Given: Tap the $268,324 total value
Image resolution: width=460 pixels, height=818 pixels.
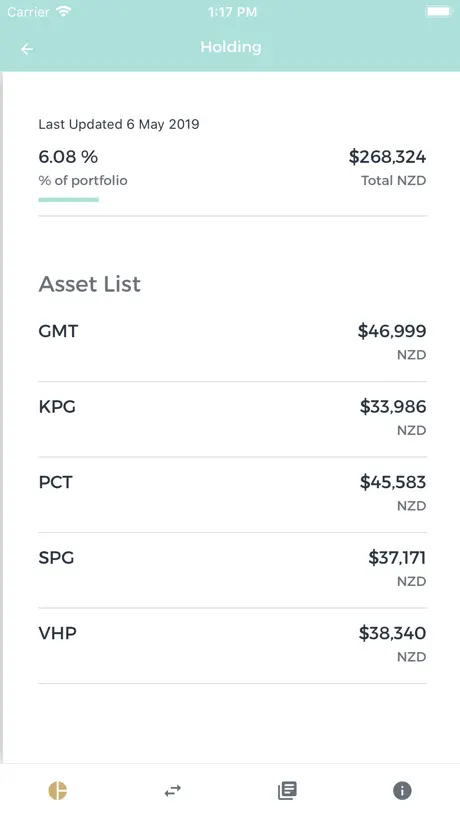Looking at the screenshot, I should coord(388,157).
